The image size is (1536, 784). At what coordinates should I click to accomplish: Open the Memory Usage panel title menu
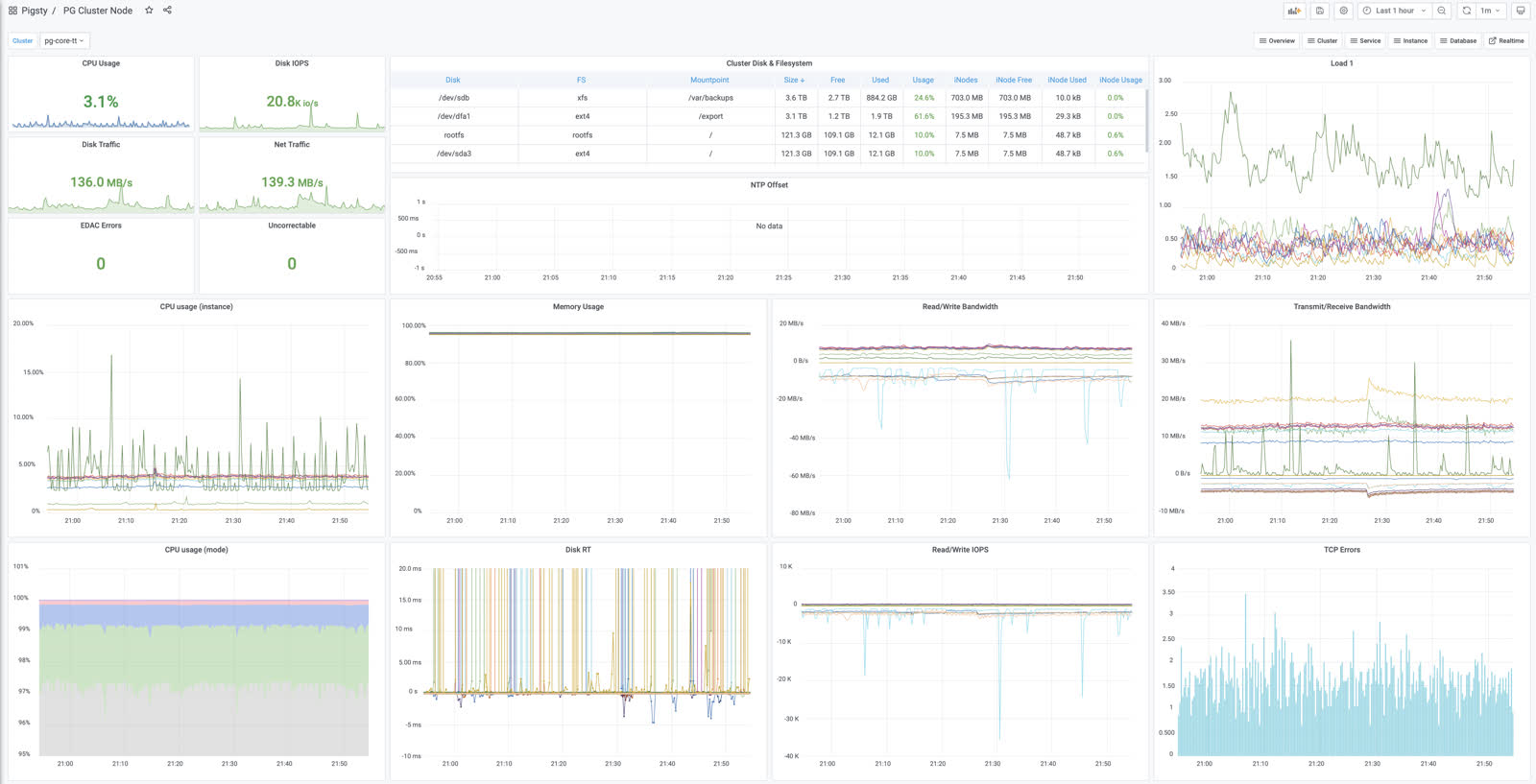pyautogui.click(x=578, y=306)
